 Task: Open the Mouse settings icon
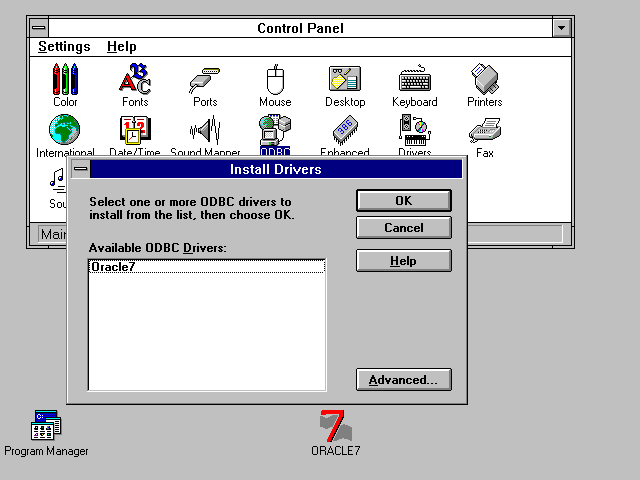(x=275, y=80)
